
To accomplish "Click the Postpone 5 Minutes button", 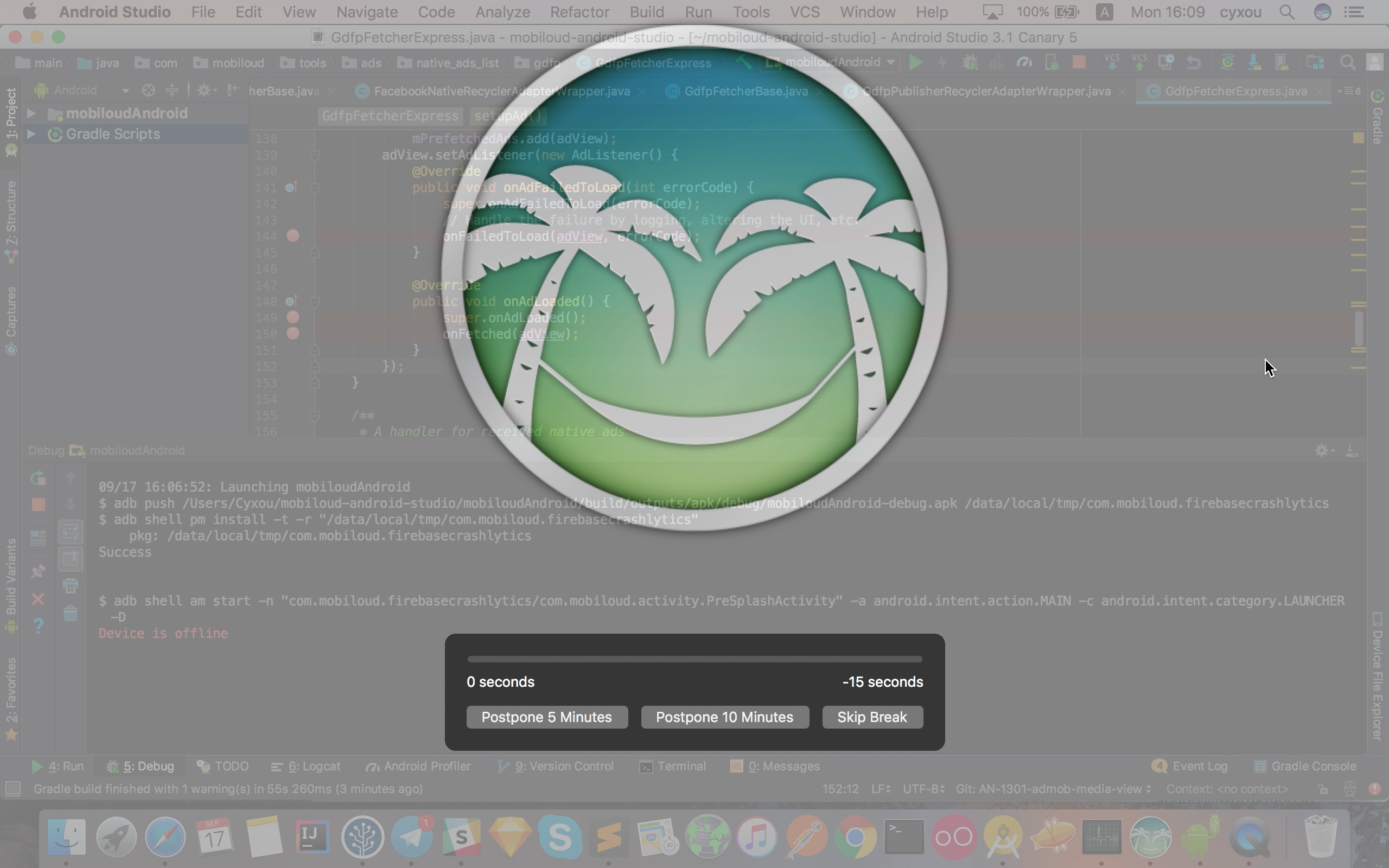I will [x=546, y=717].
